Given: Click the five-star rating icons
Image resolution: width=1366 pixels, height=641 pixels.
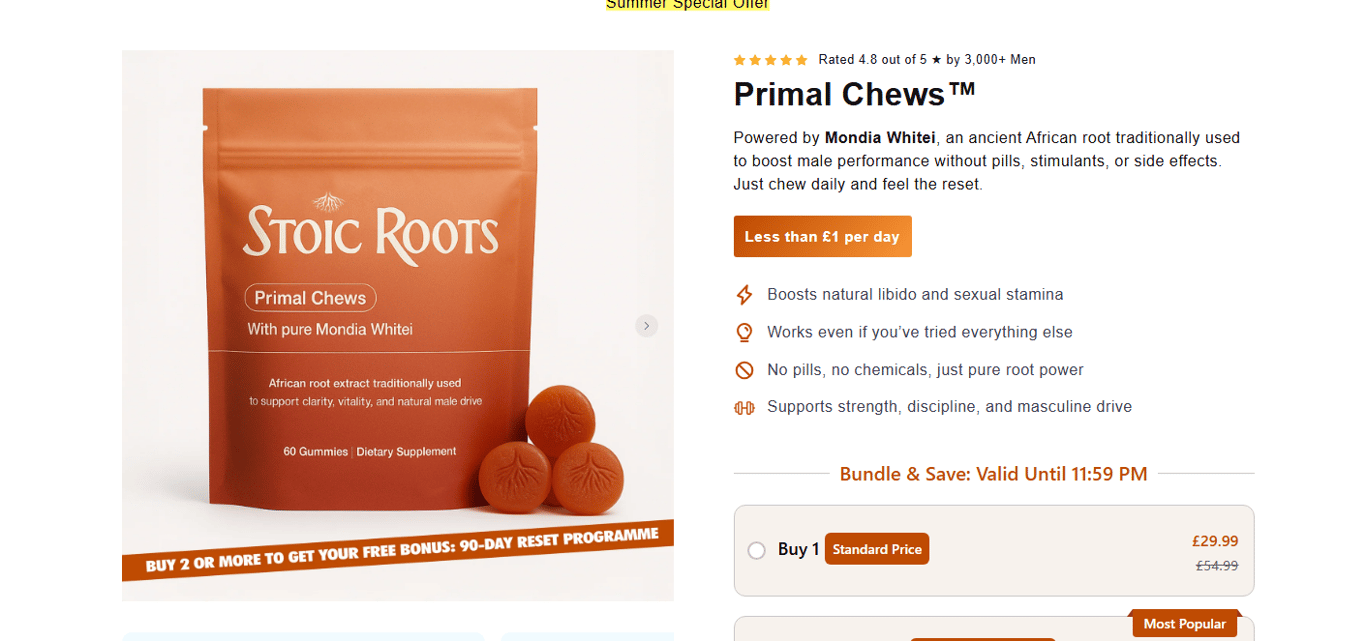Looking at the screenshot, I should coord(770,60).
